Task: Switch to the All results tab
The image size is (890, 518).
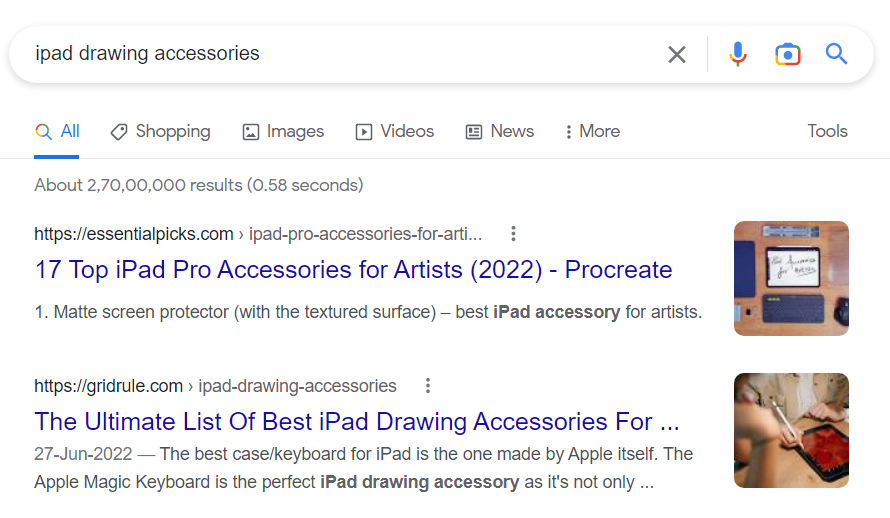Action: point(58,132)
